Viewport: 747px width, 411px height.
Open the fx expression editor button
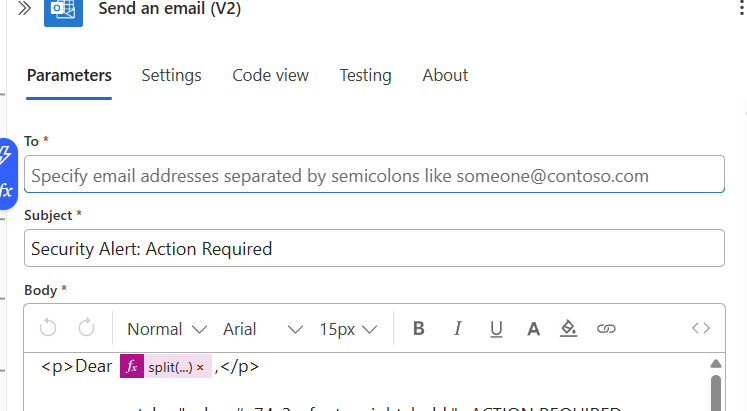click(6, 191)
